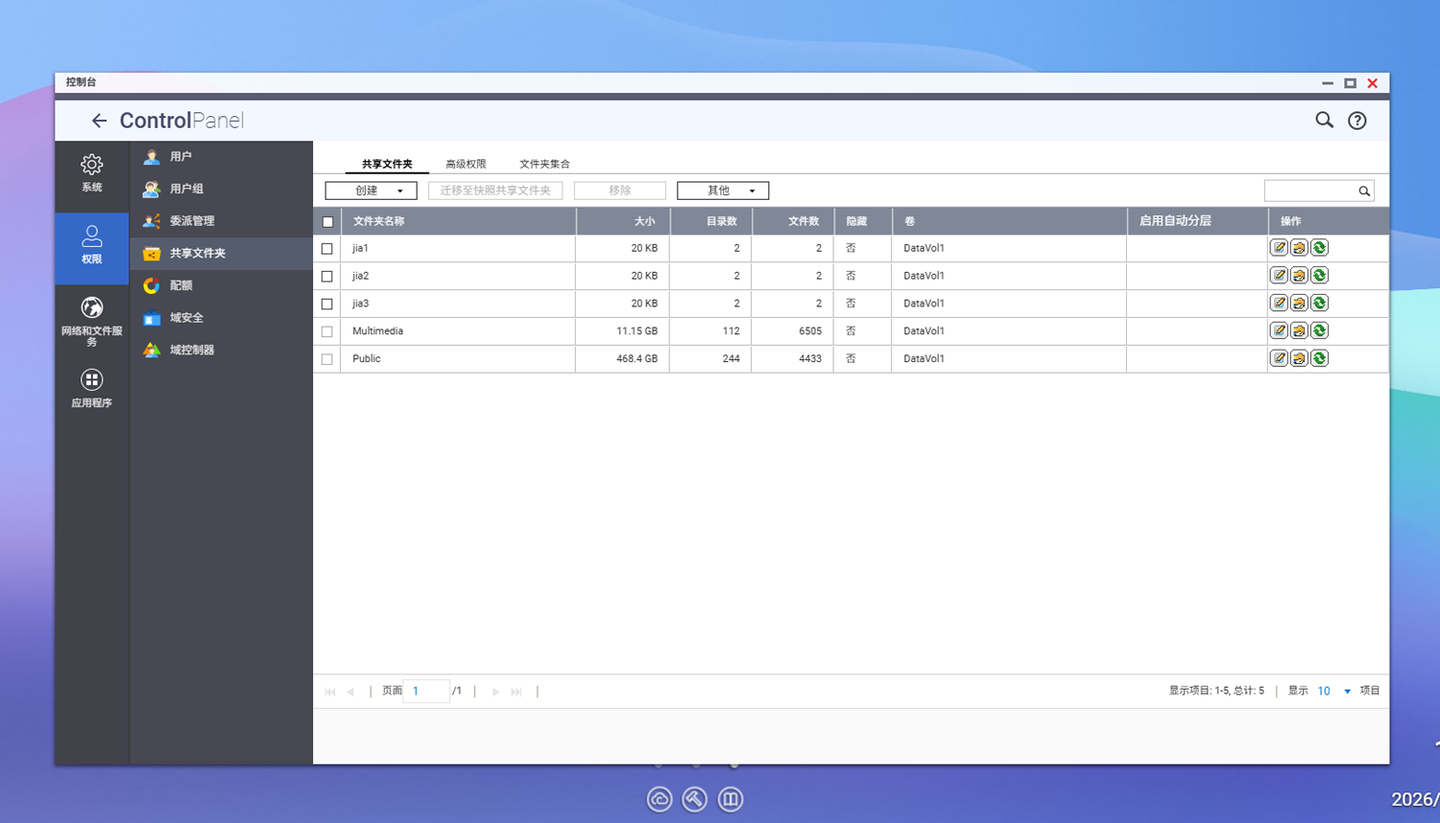The image size is (1440, 823).
Task: Sort by the 文件数 column header
Action: (x=792, y=221)
